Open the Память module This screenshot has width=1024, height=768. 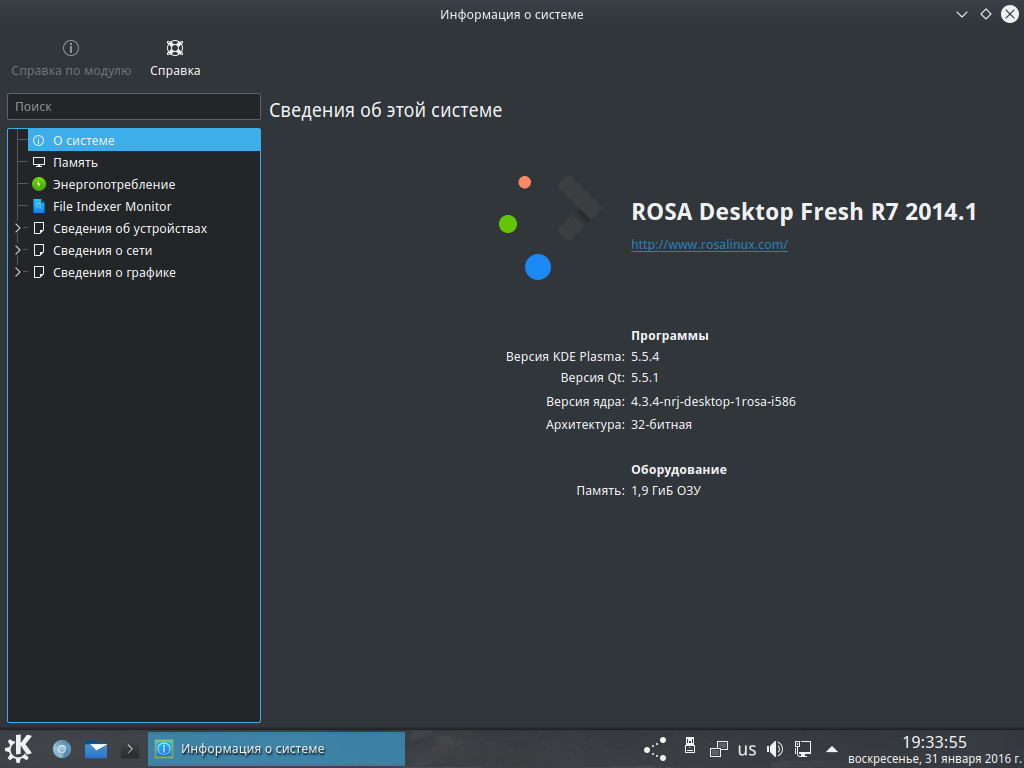[75, 163]
